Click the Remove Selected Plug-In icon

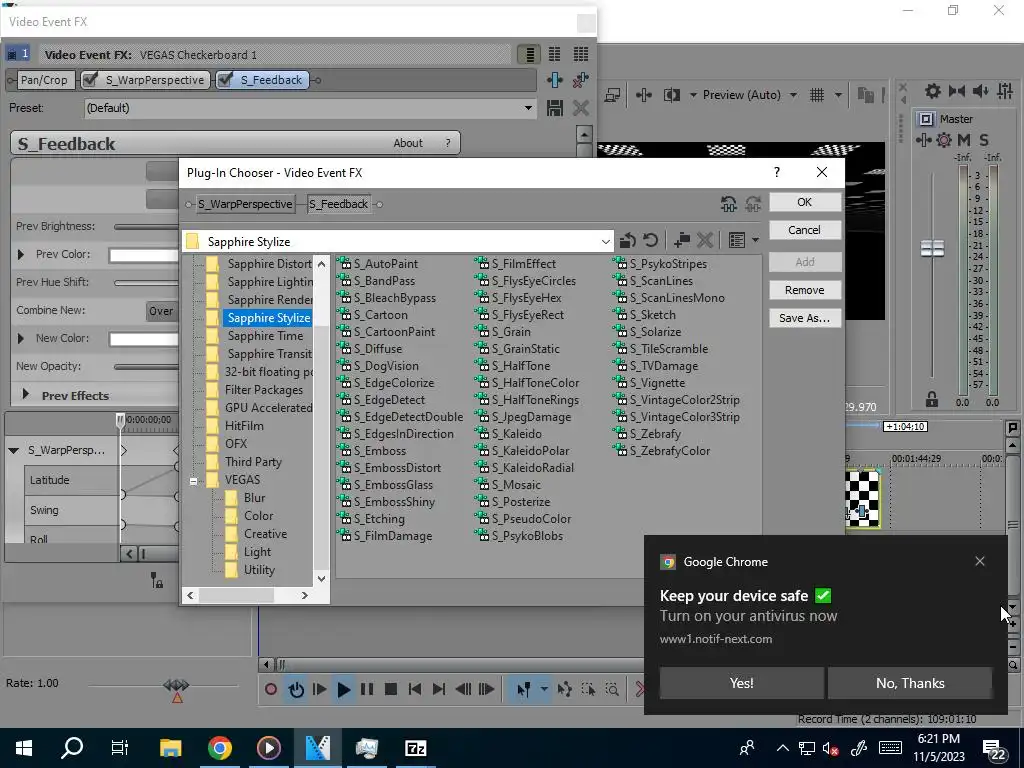581,80
